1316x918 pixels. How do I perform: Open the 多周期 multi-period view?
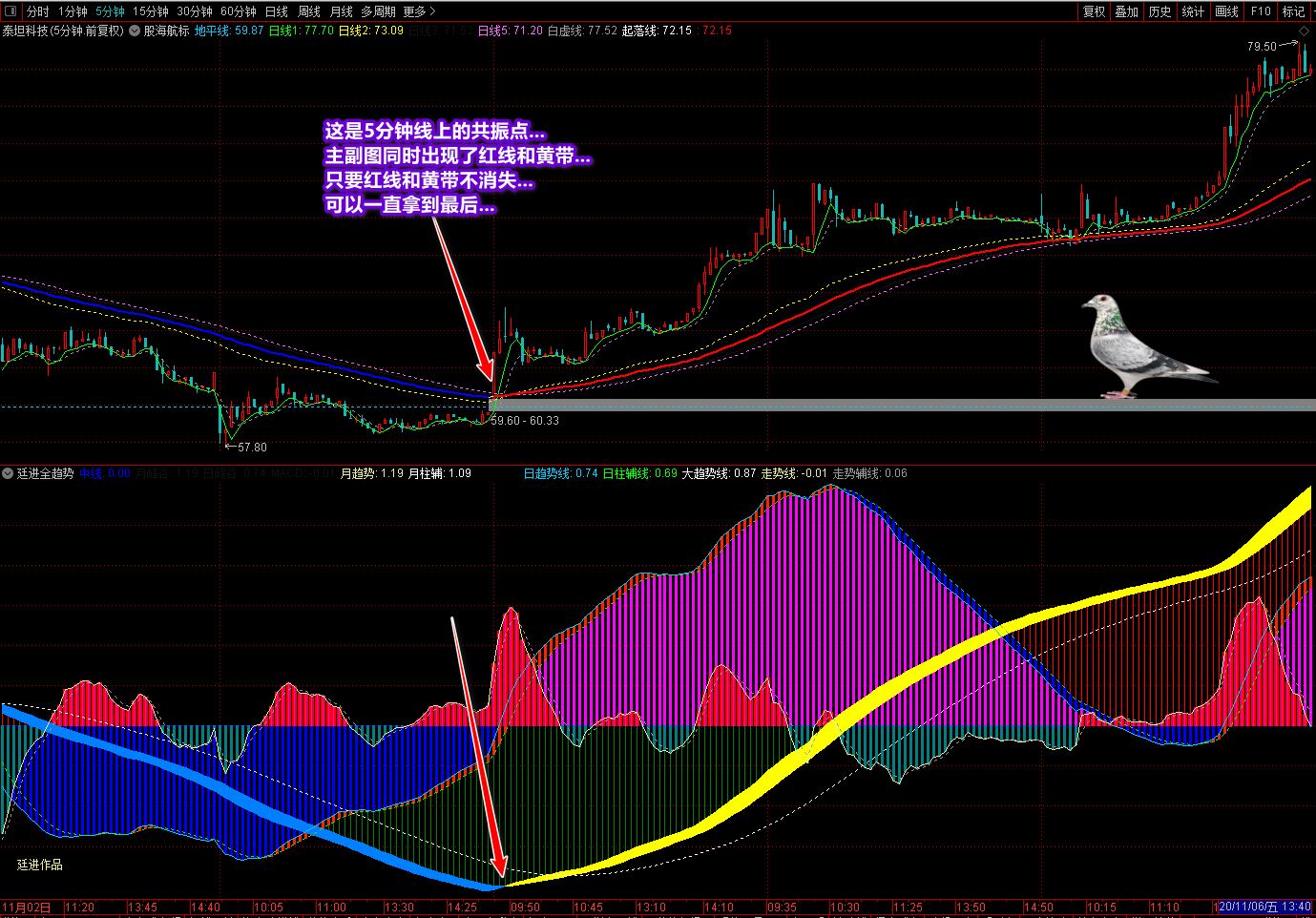(x=378, y=11)
